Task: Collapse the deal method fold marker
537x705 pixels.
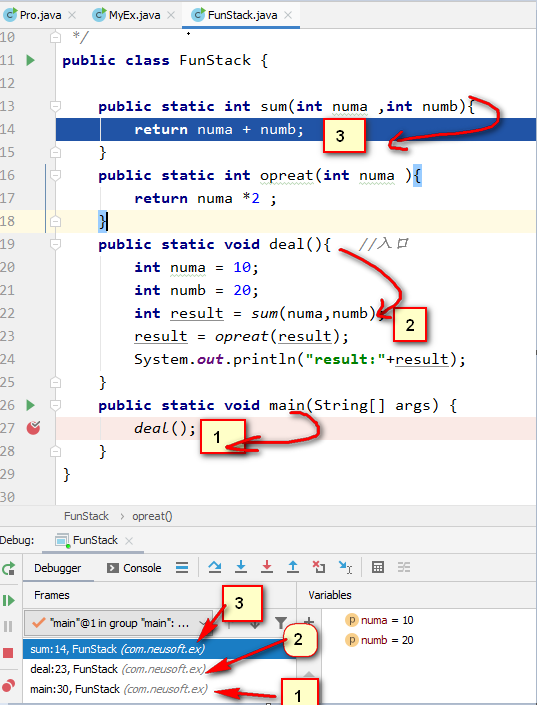Action: [55, 244]
